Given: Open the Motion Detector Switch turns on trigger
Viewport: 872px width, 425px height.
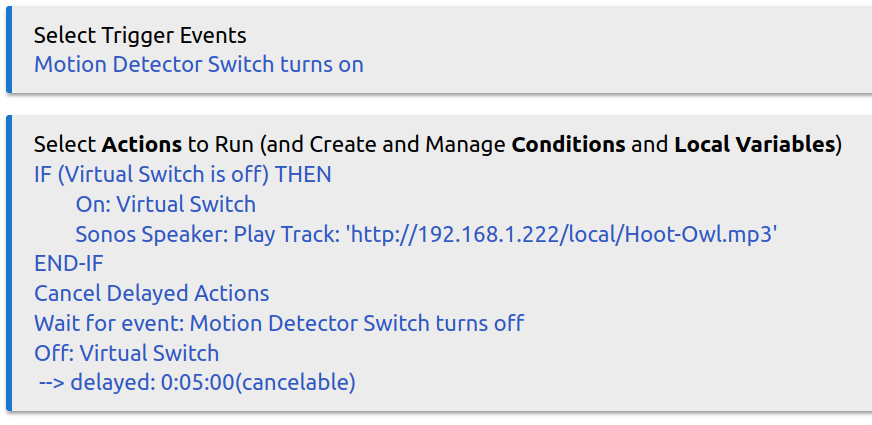Looking at the screenshot, I should 198,65.
